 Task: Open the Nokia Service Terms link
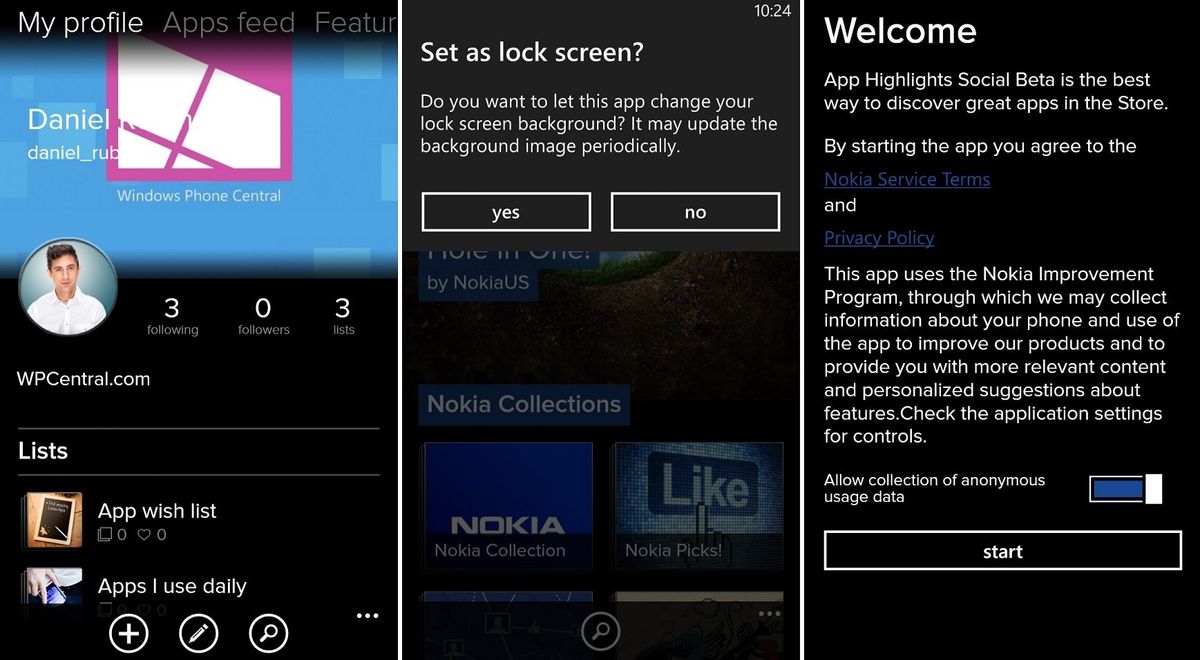coord(907,179)
